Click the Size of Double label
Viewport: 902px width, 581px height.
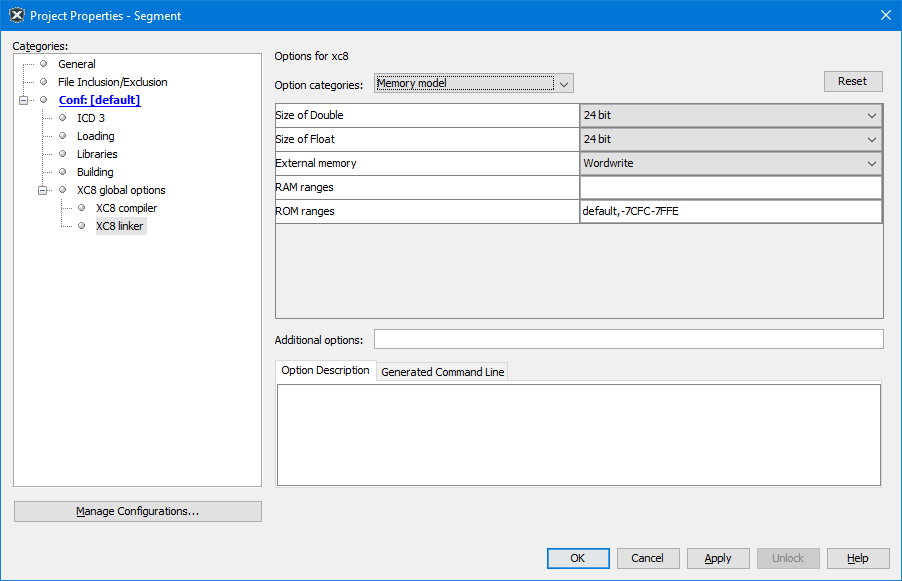[x=309, y=115]
